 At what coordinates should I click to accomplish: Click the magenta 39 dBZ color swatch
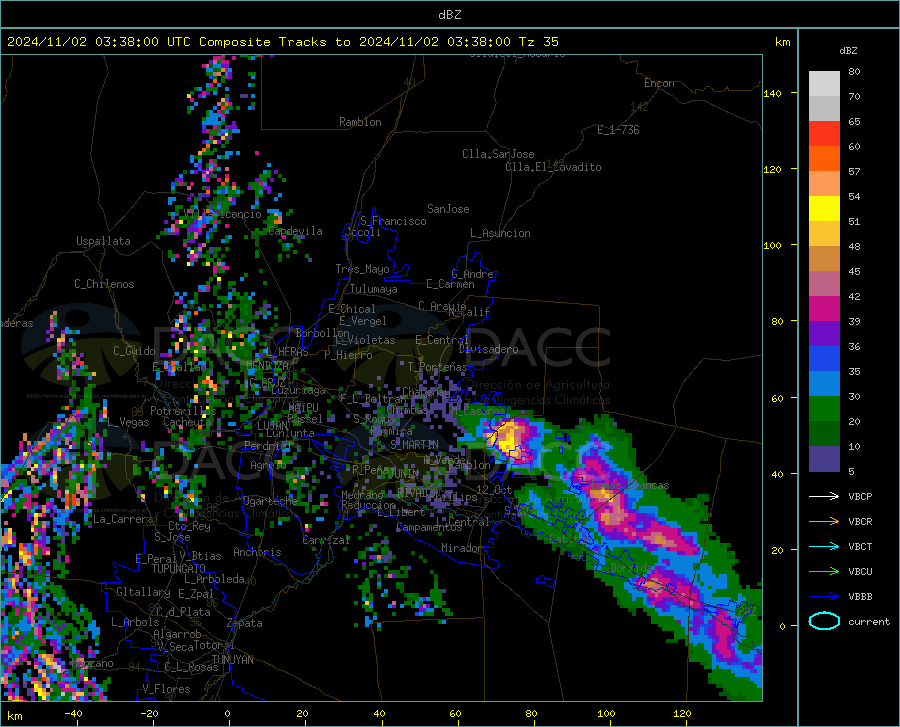(x=824, y=309)
